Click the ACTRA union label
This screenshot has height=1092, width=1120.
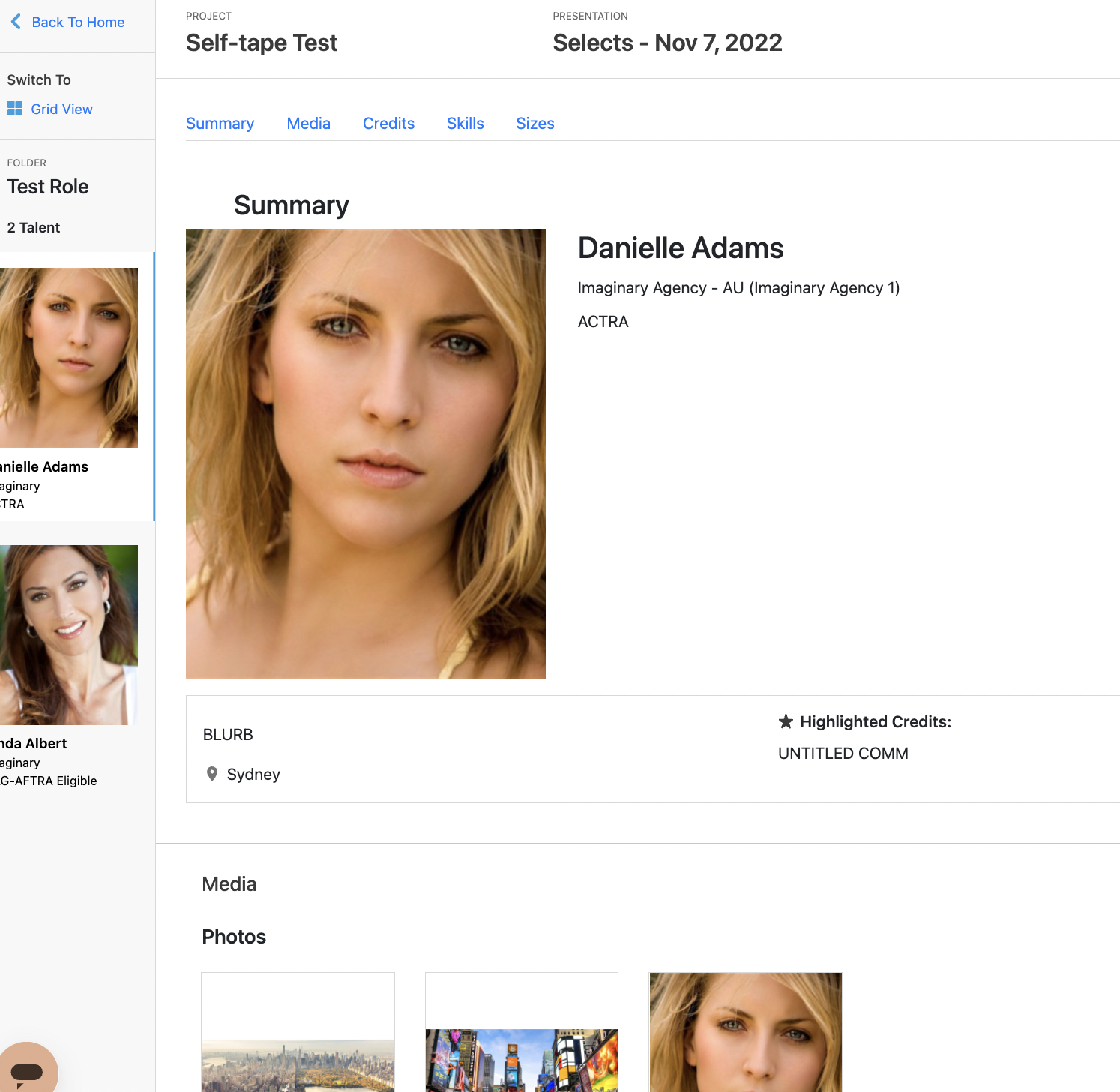[x=603, y=322]
